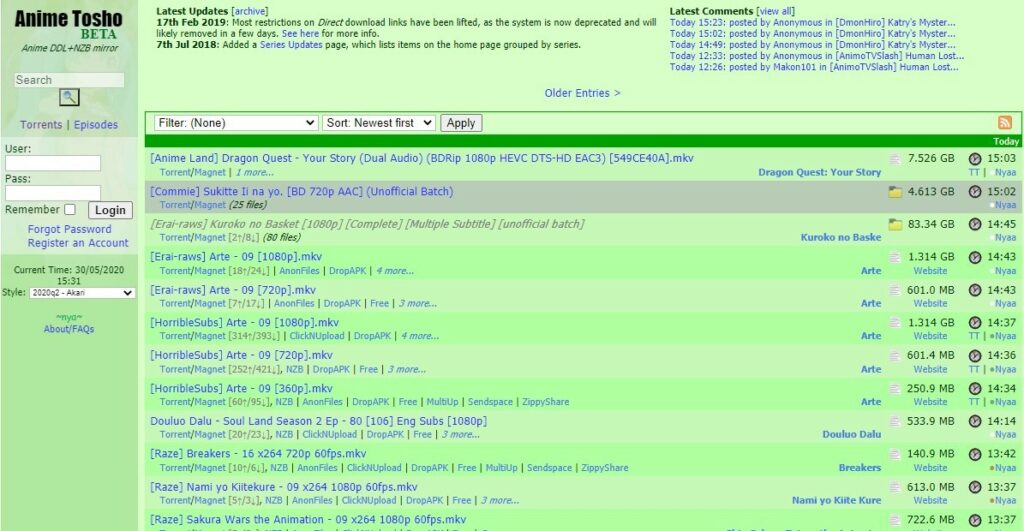This screenshot has height=531, width=1024.
Task: Open the Style 2020q2 - Akari dropdown
Action: point(82,293)
